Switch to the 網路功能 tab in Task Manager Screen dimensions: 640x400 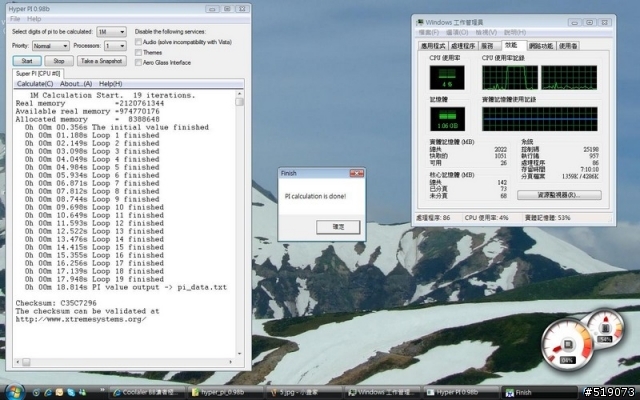coord(541,46)
